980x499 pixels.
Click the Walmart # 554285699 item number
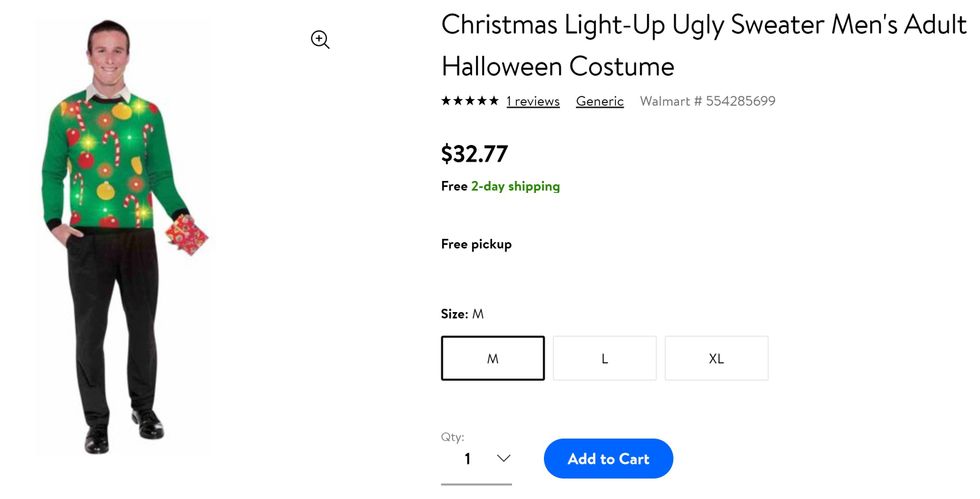click(707, 102)
